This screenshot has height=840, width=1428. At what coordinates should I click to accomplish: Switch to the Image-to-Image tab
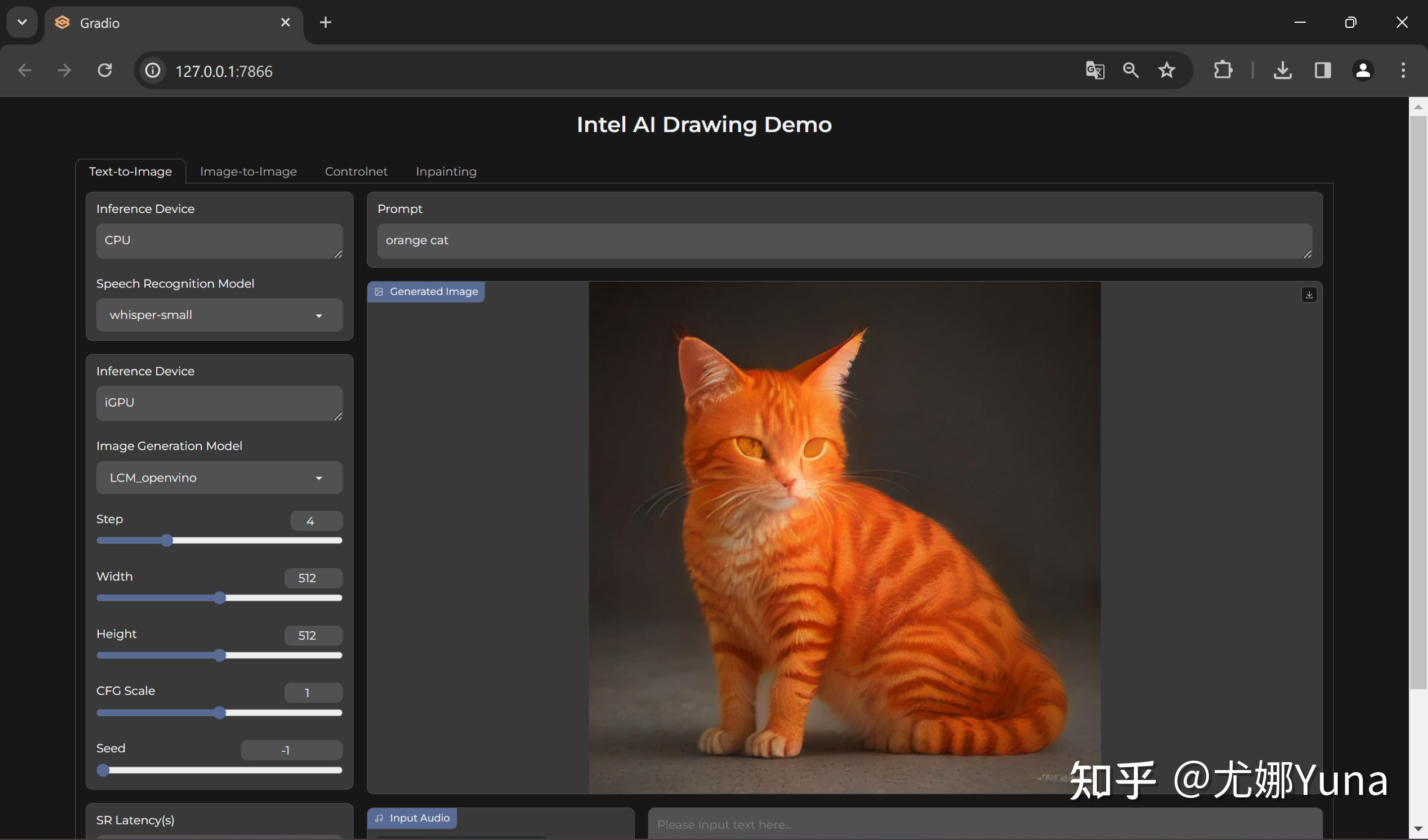(x=248, y=171)
